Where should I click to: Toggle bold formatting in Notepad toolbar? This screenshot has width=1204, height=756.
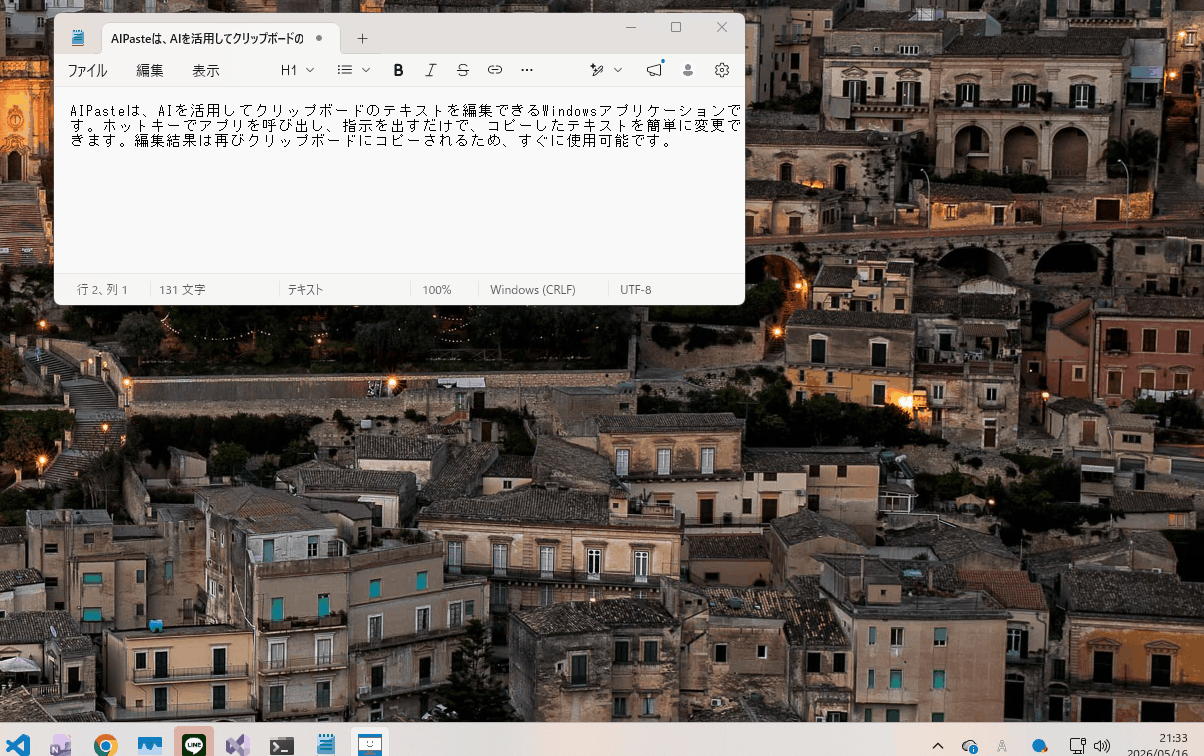[x=398, y=70]
